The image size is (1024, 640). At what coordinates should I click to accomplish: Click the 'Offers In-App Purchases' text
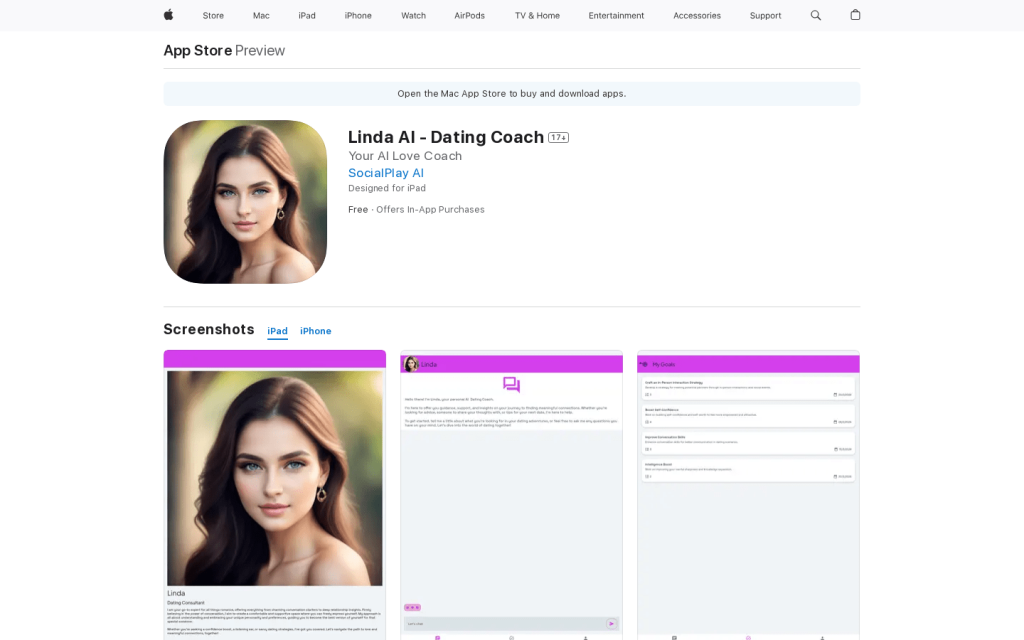click(430, 210)
